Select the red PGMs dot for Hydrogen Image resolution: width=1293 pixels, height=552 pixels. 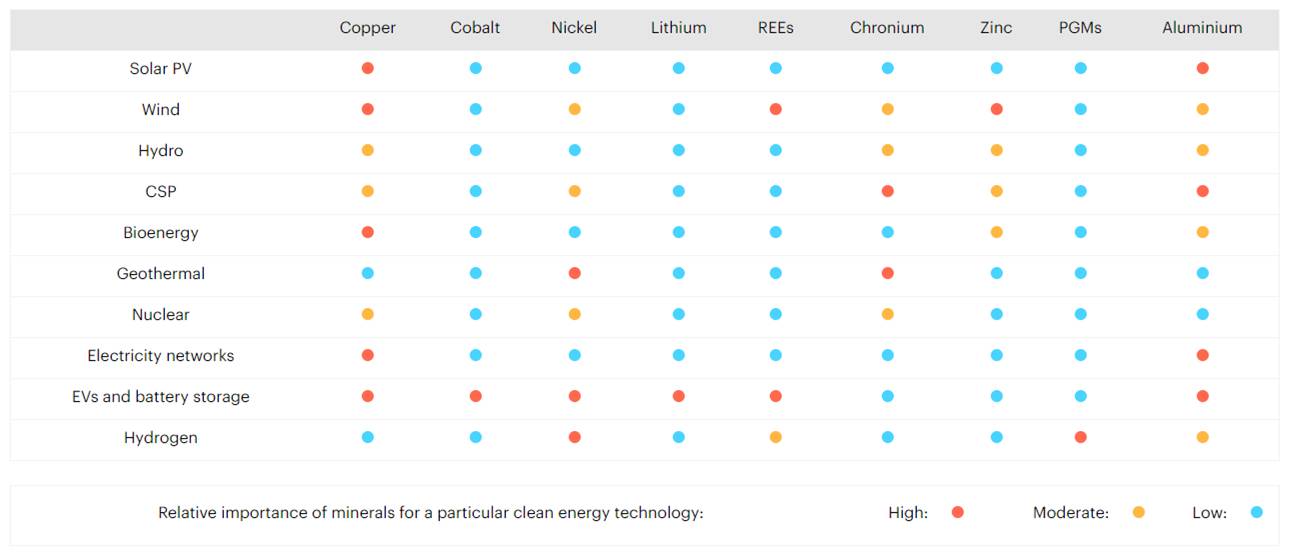[1081, 437]
